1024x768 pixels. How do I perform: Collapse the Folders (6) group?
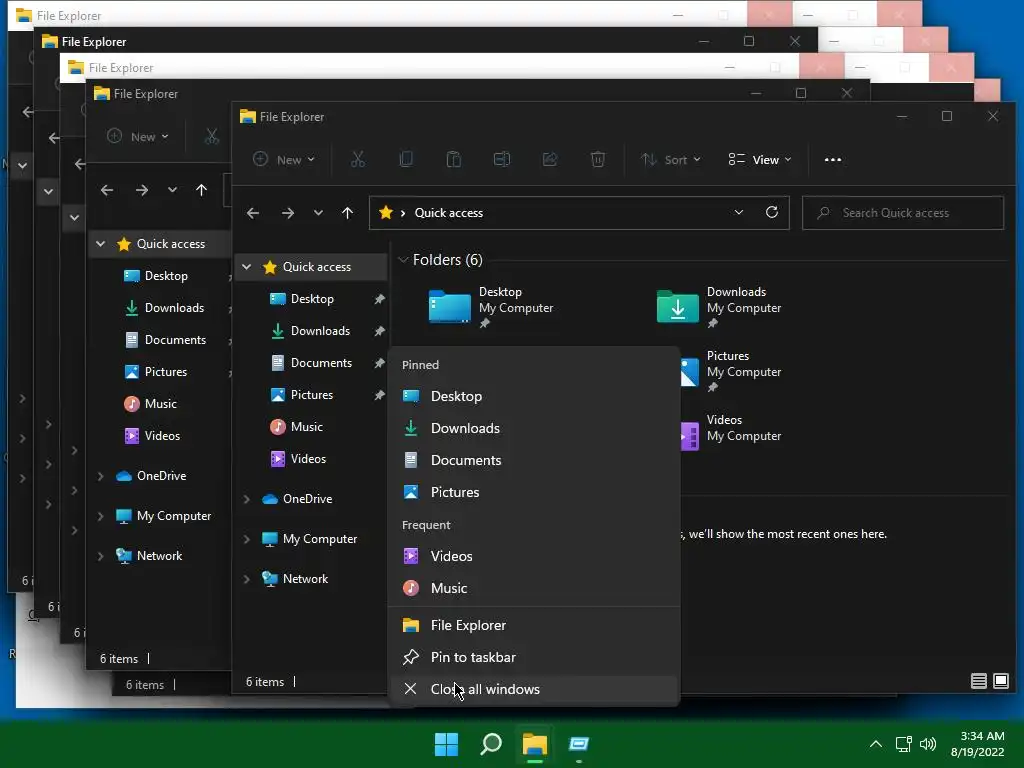[x=403, y=260]
